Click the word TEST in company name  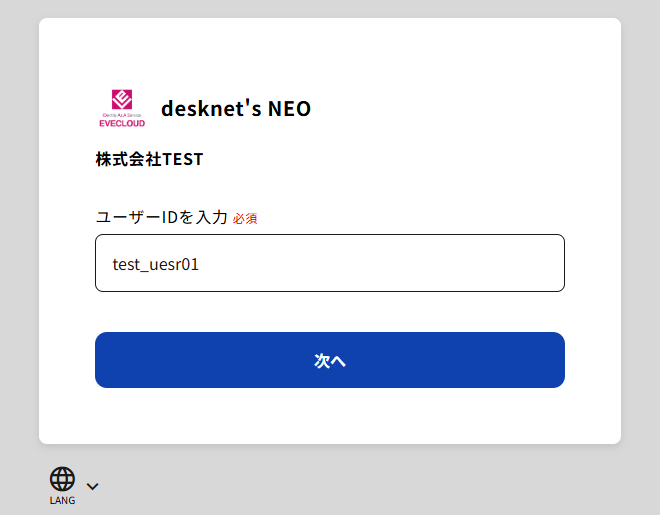(183, 159)
